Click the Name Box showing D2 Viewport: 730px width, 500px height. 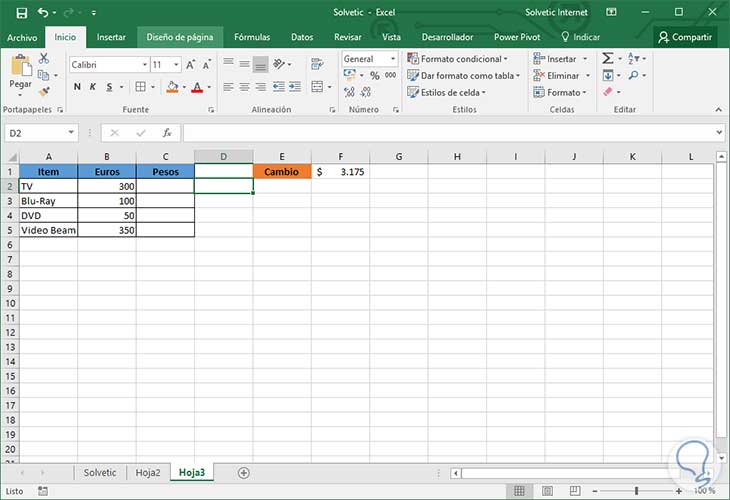tap(41, 133)
